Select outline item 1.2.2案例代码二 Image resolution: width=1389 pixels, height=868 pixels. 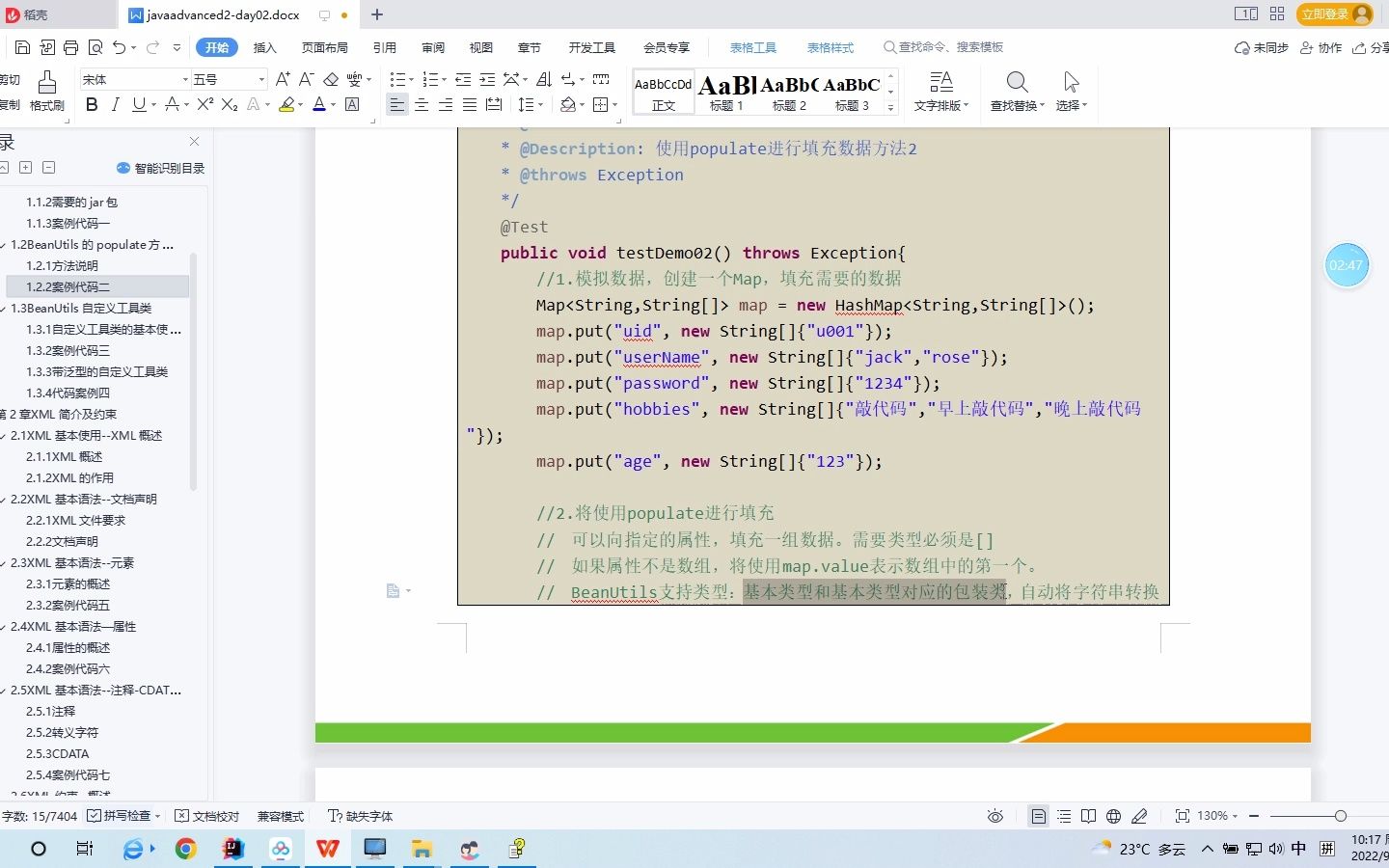pos(97,286)
